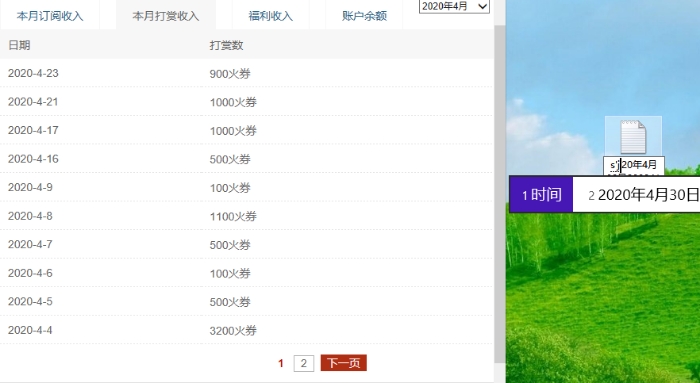Select date cell 2020-4-23
This screenshot has height=383, width=700.
click(x=33, y=73)
